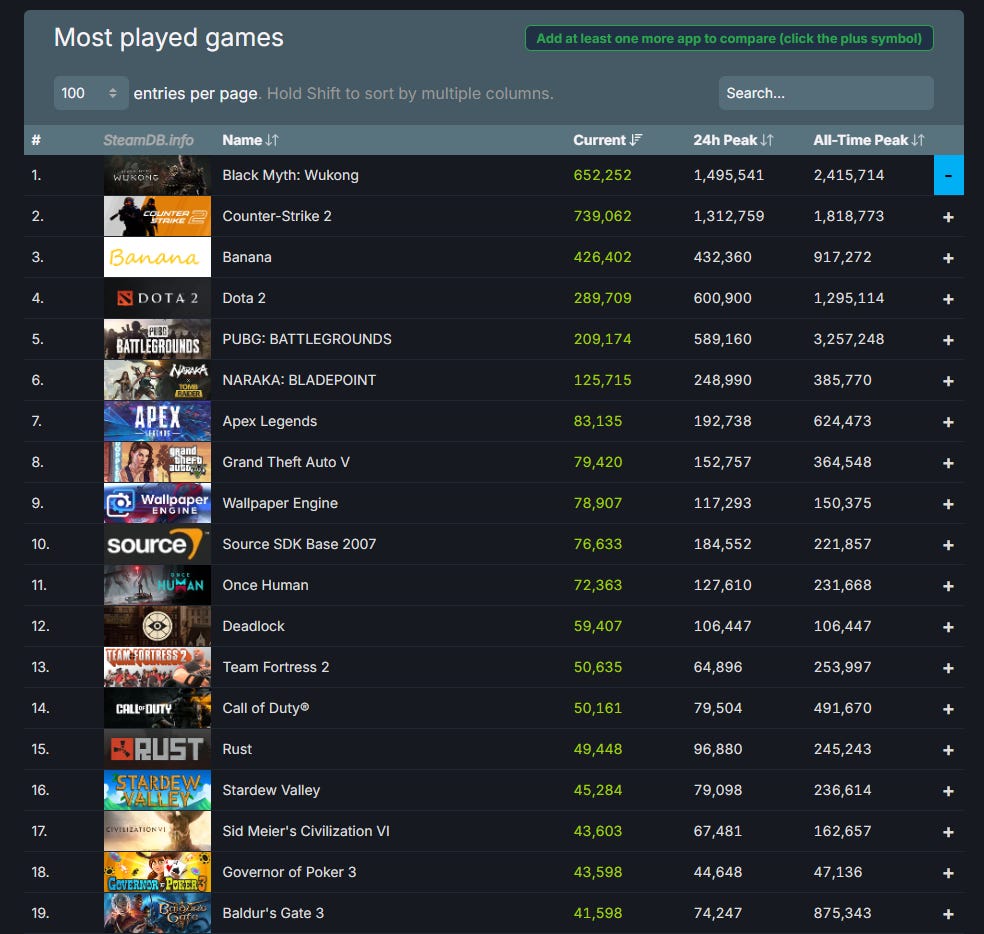
Task: Open Counter-Strike 2 name link
Action: 277,216
